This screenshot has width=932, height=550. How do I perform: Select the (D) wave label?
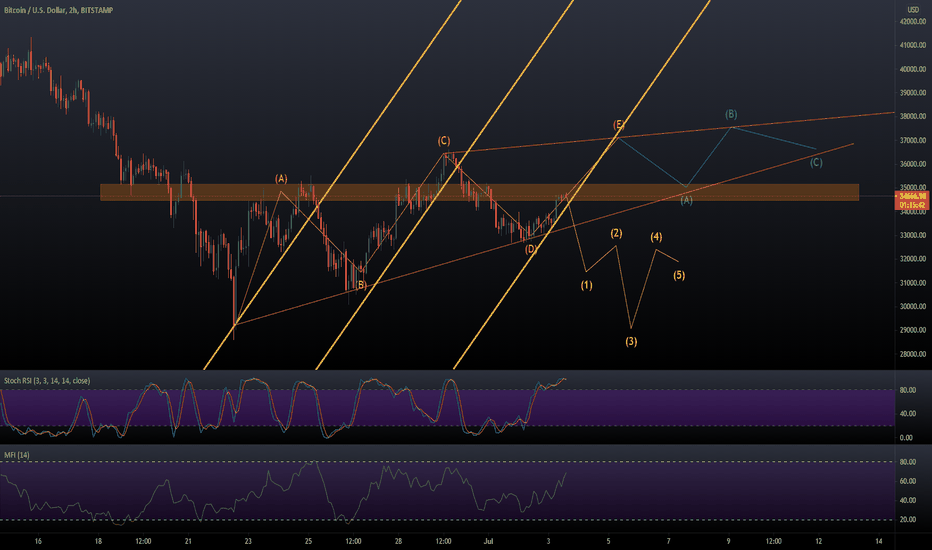[531, 250]
